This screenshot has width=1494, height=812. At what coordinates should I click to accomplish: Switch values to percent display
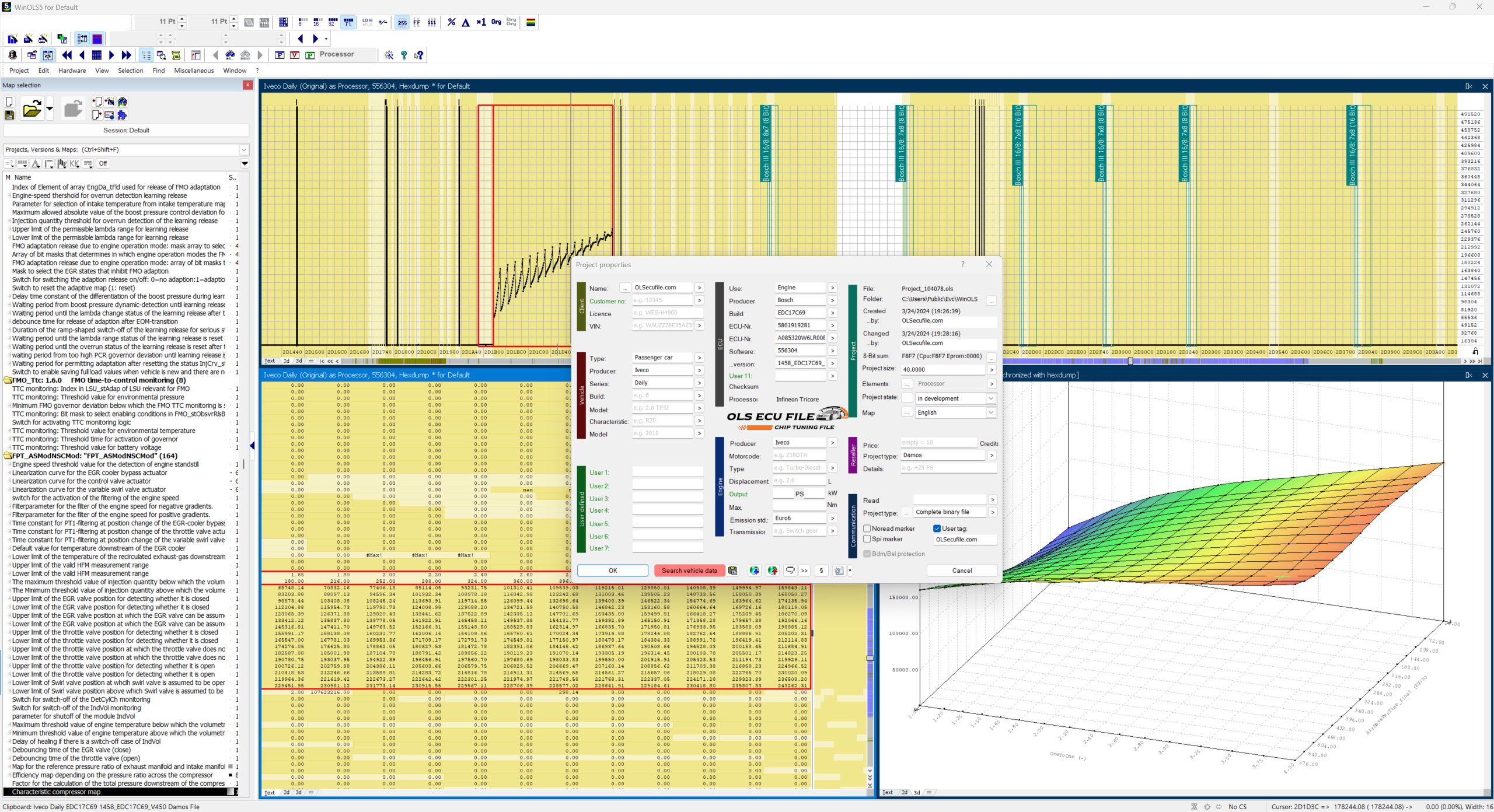click(451, 22)
